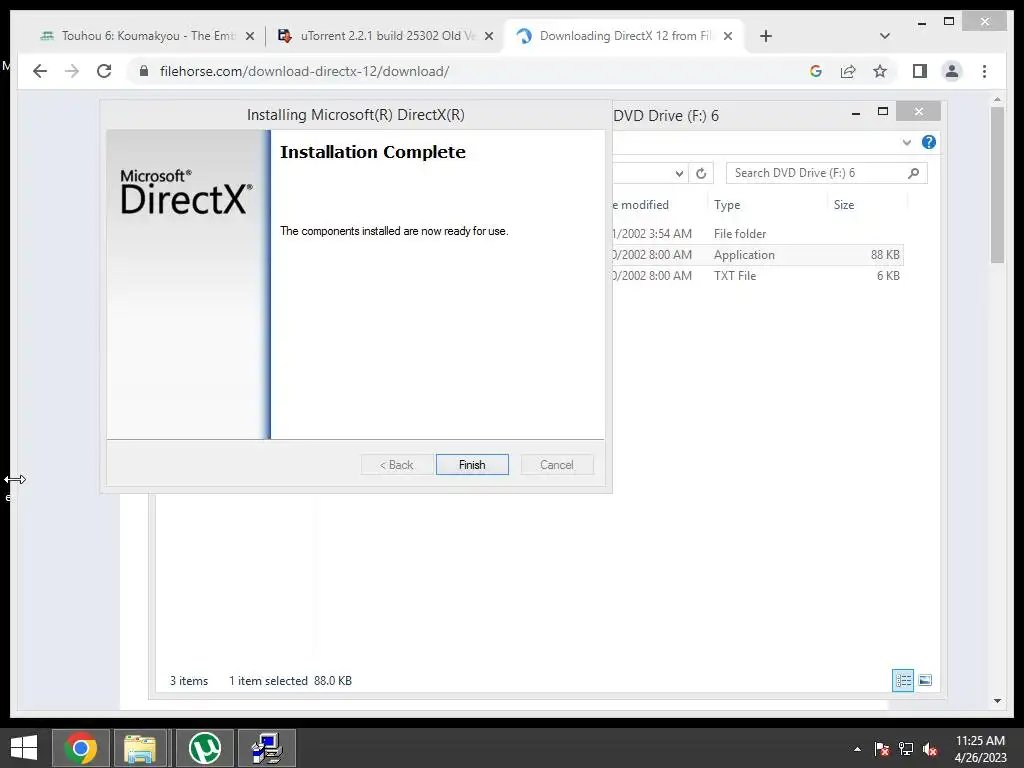Open Chrome three-dot menu
The width and height of the screenshot is (1024, 768).
pos(984,71)
